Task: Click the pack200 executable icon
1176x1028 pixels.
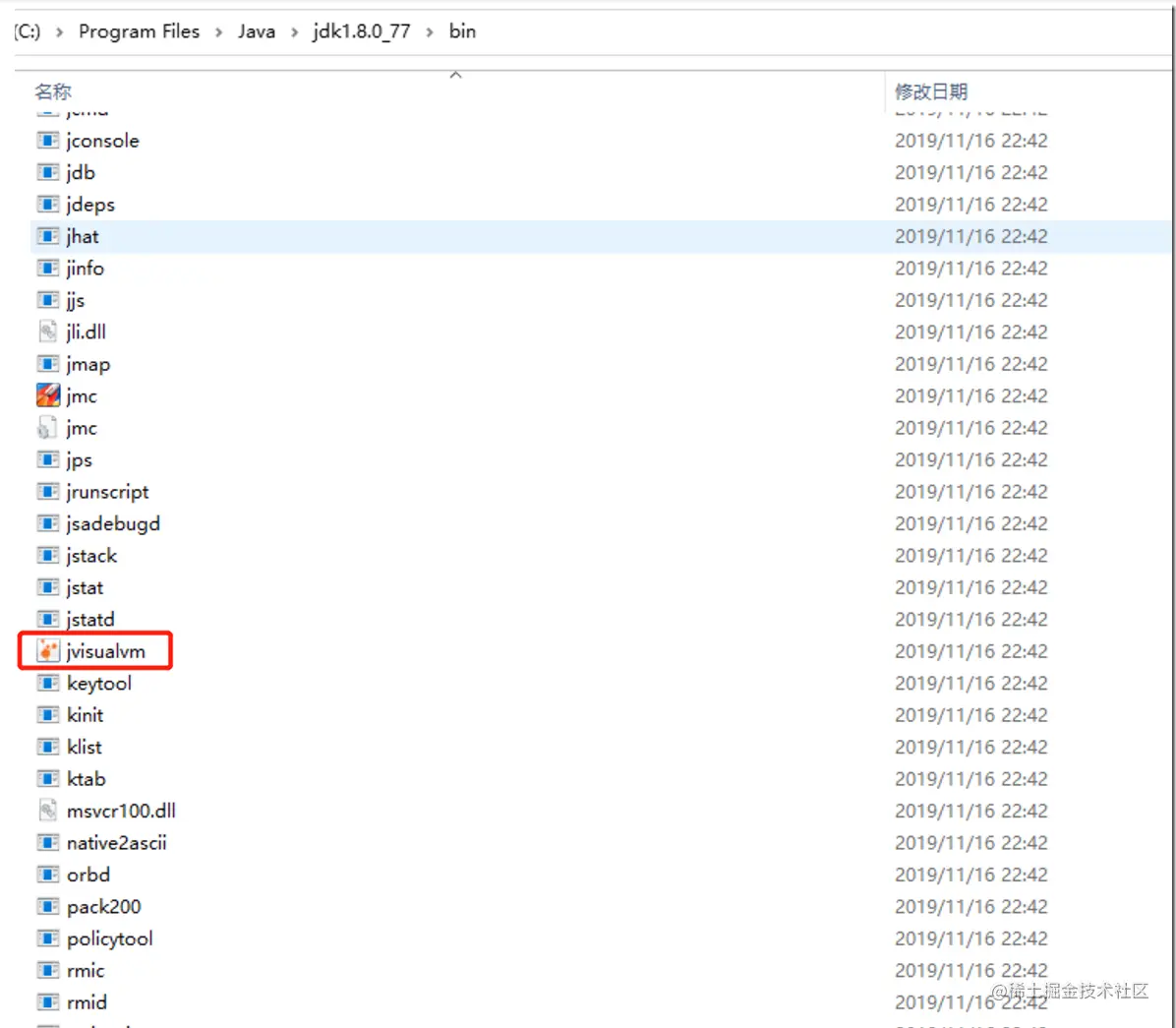Action: [47, 906]
